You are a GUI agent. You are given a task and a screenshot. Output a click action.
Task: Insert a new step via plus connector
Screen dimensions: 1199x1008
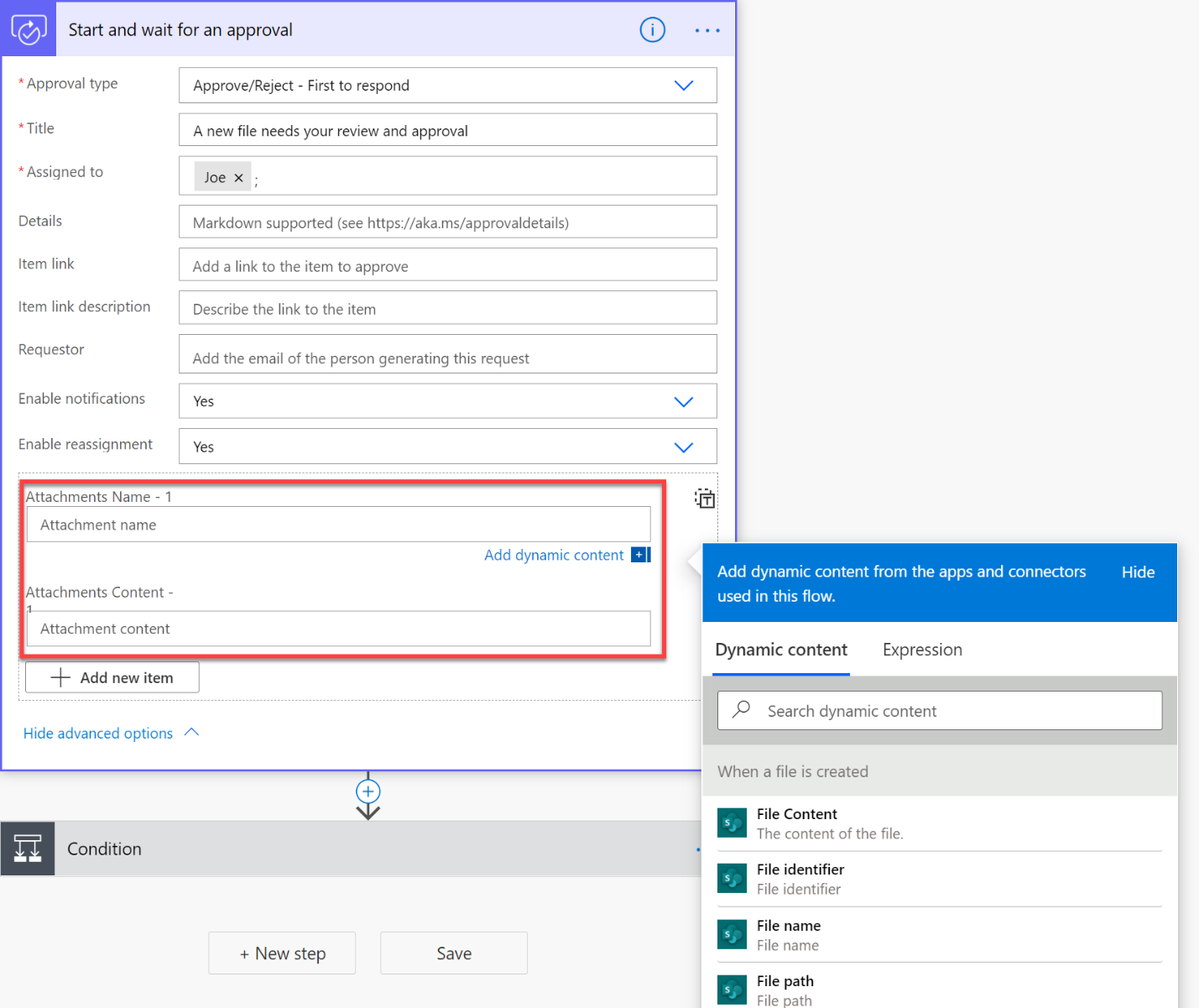tap(368, 791)
